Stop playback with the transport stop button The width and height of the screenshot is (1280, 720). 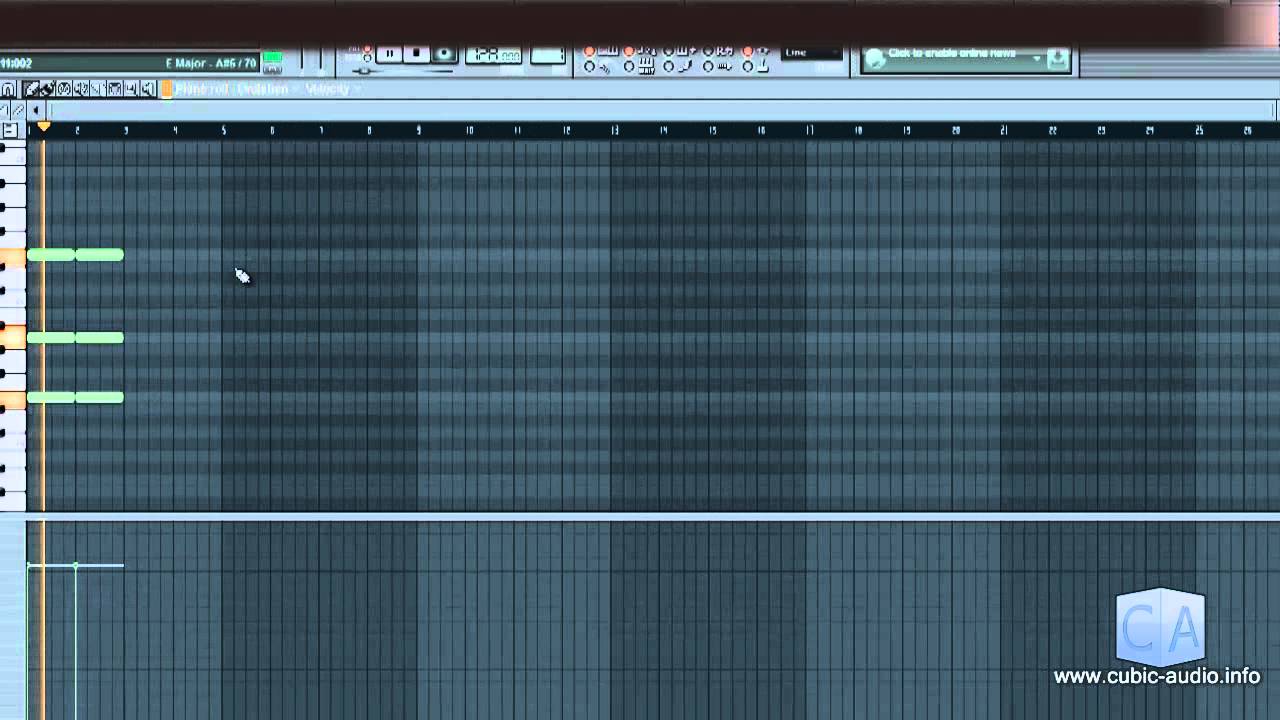(x=417, y=54)
